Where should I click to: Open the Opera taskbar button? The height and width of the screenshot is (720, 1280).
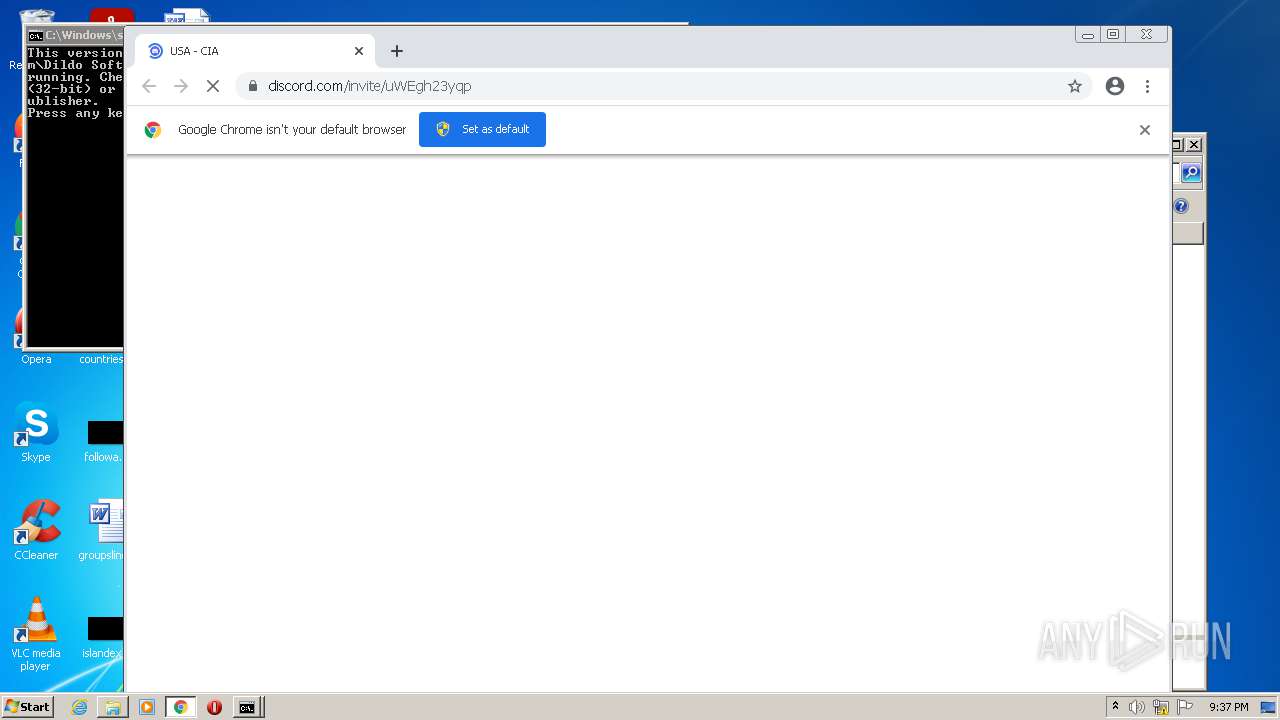click(214, 707)
